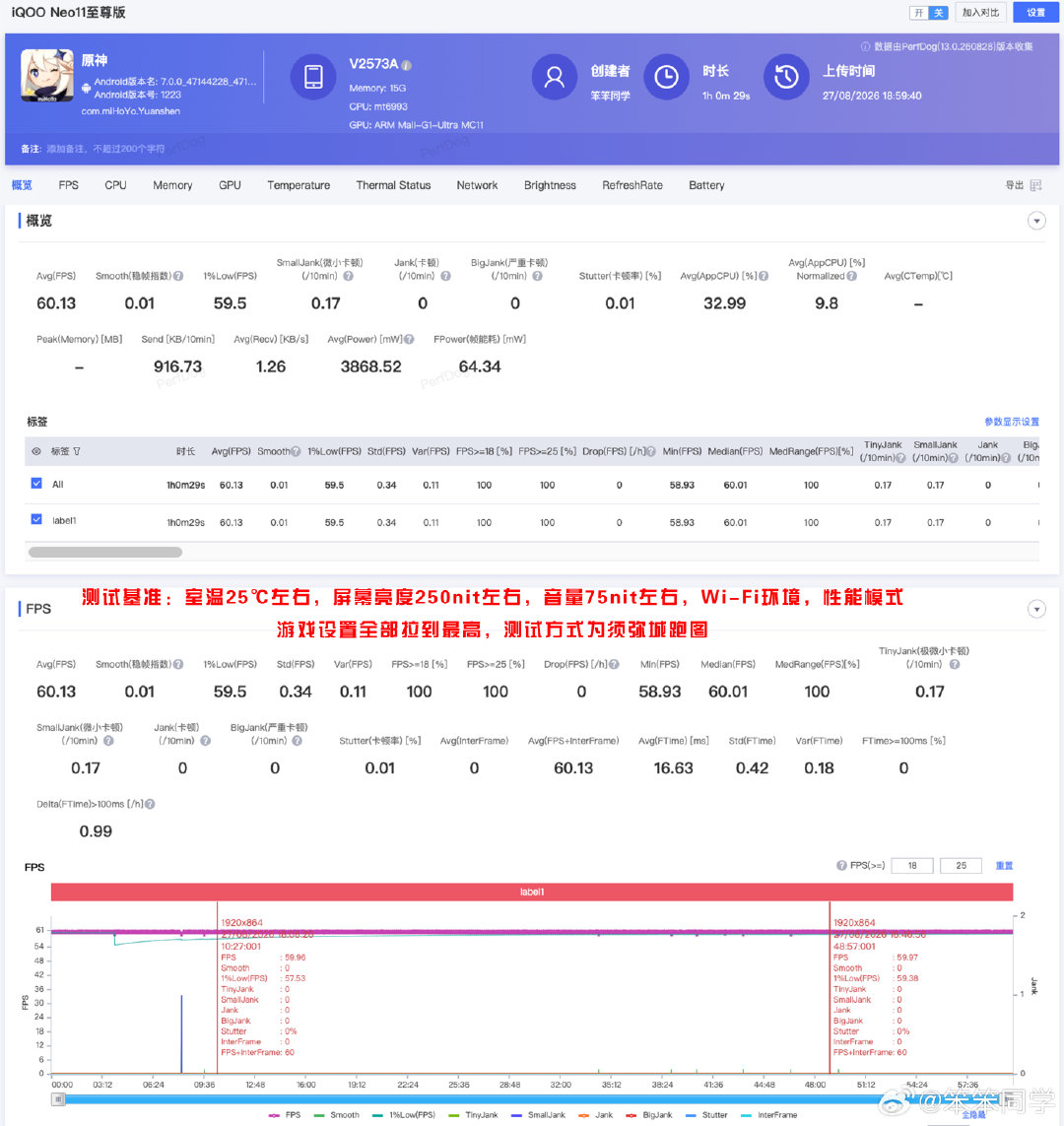Open the Genshin Impact app icon thumbnail
This screenshot has width=1064, height=1126.
(x=46, y=76)
